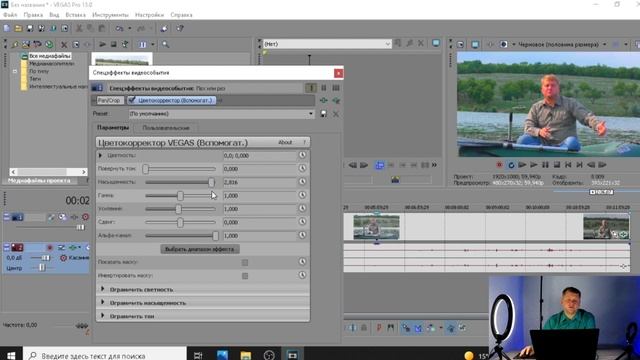Open media views dropdown arrow in toolbar
Screen dimensions: 640x360
[152, 44]
